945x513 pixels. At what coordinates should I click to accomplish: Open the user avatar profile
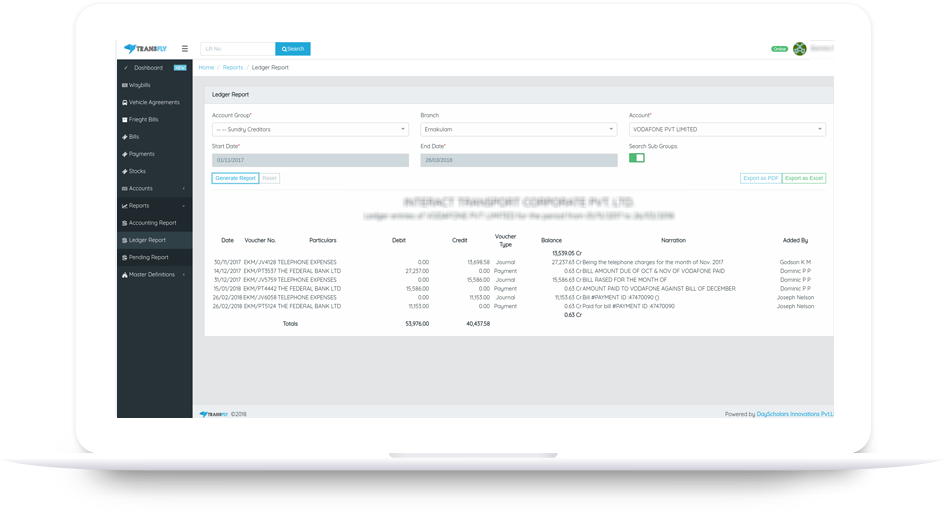click(799, 48)
